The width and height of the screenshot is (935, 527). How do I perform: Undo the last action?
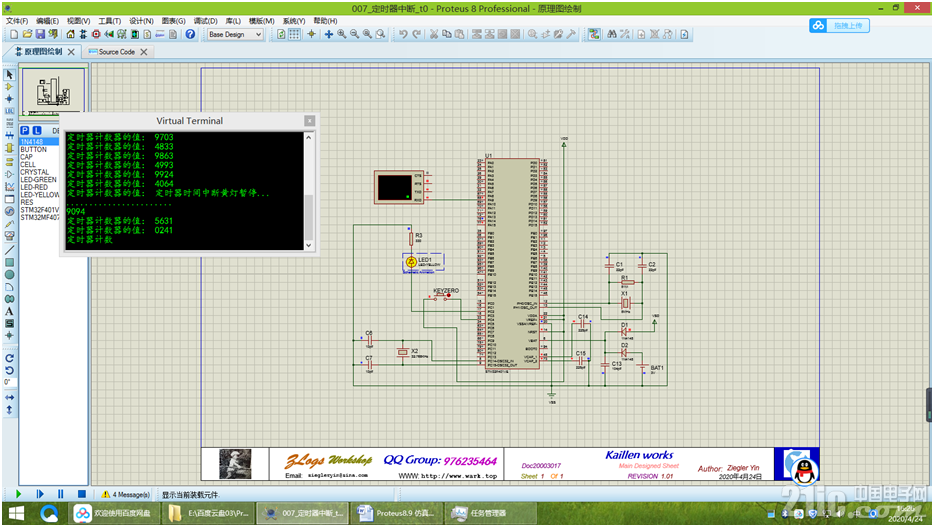(404, 35)
